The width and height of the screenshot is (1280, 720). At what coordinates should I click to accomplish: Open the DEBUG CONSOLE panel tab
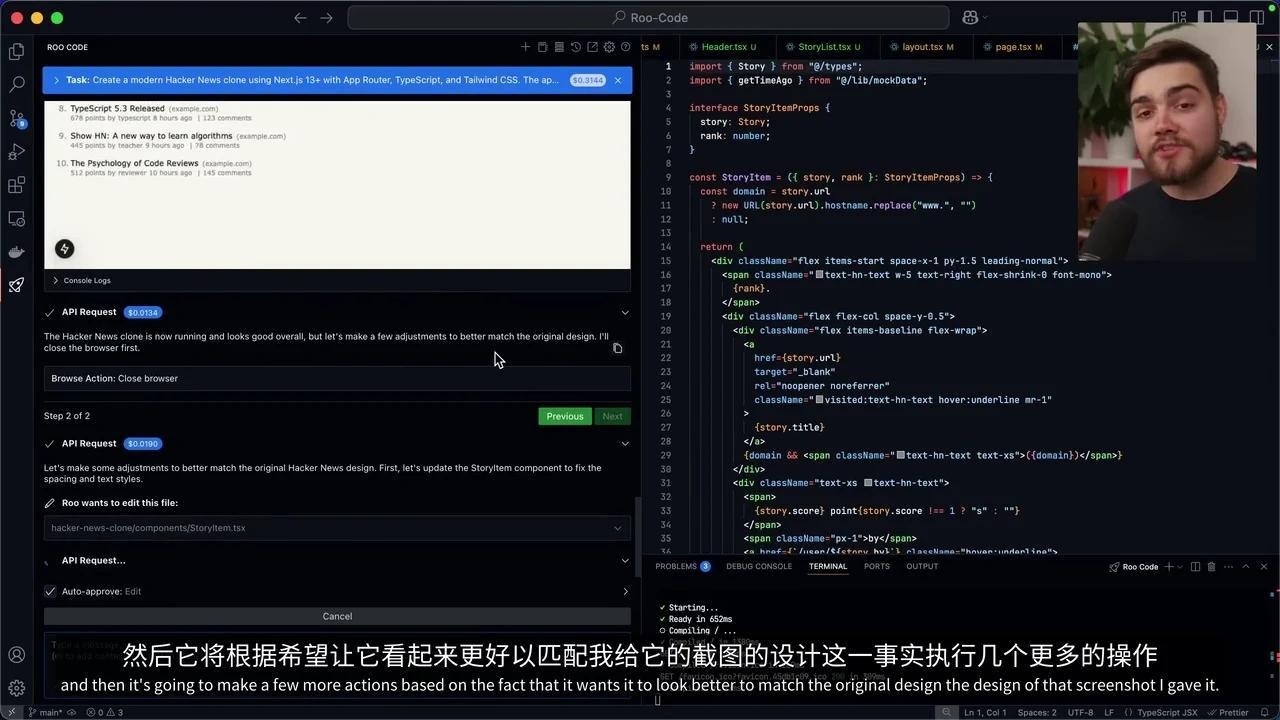tap(759, 566)
